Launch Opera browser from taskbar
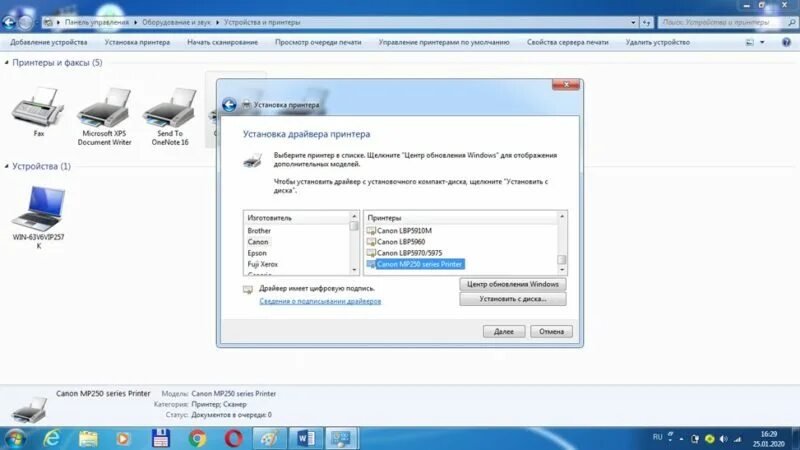The height and width of the screenshot is (450, 800). [x=233, y=438]
